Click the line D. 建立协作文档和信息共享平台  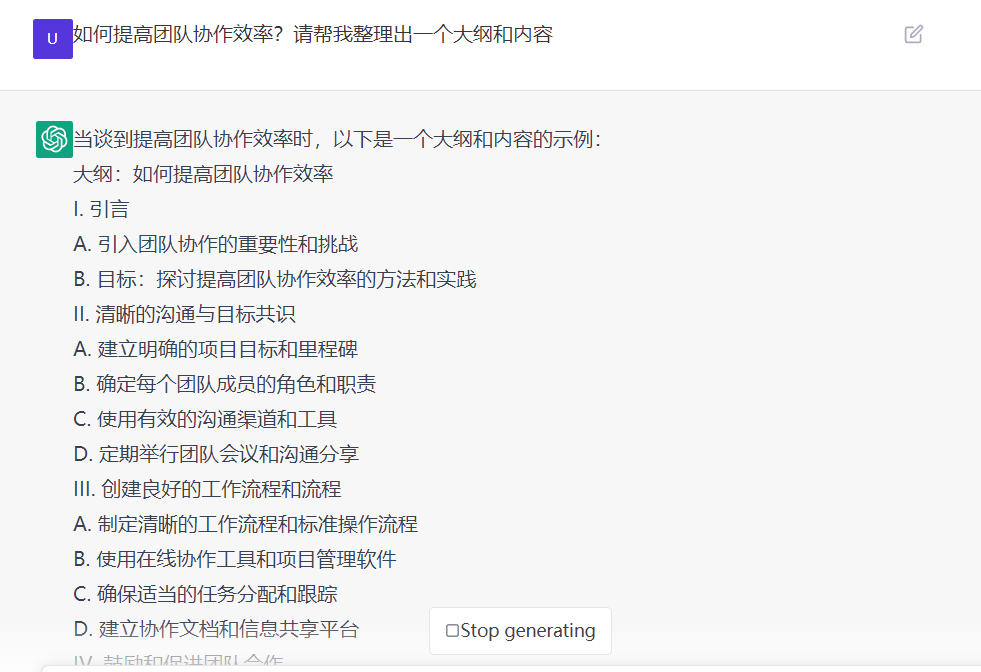coord(218,629)
